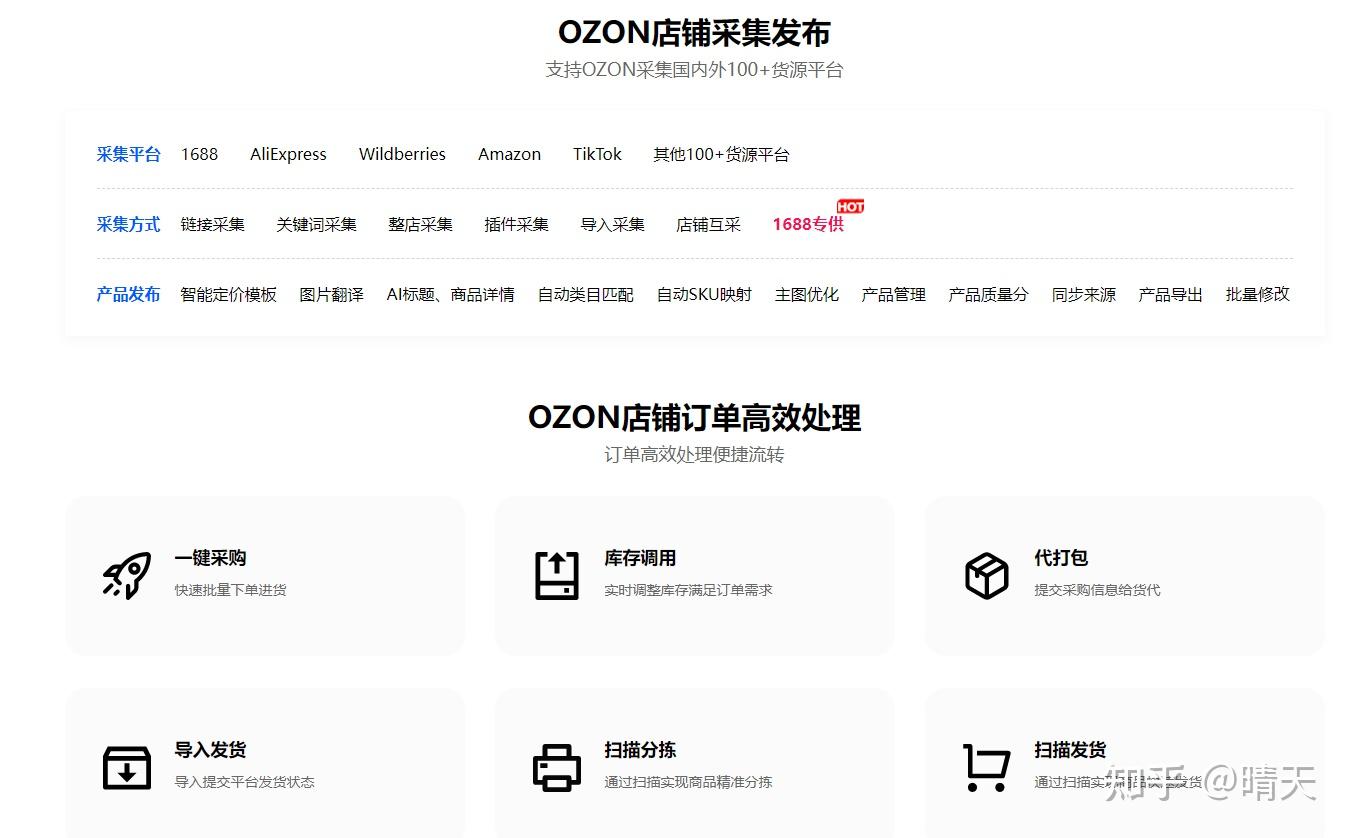The width and height of the screenshot is (1351, 838).
Task: Click the AliExpress platform link
Action: pyautogui.click(x=288, y=154)
